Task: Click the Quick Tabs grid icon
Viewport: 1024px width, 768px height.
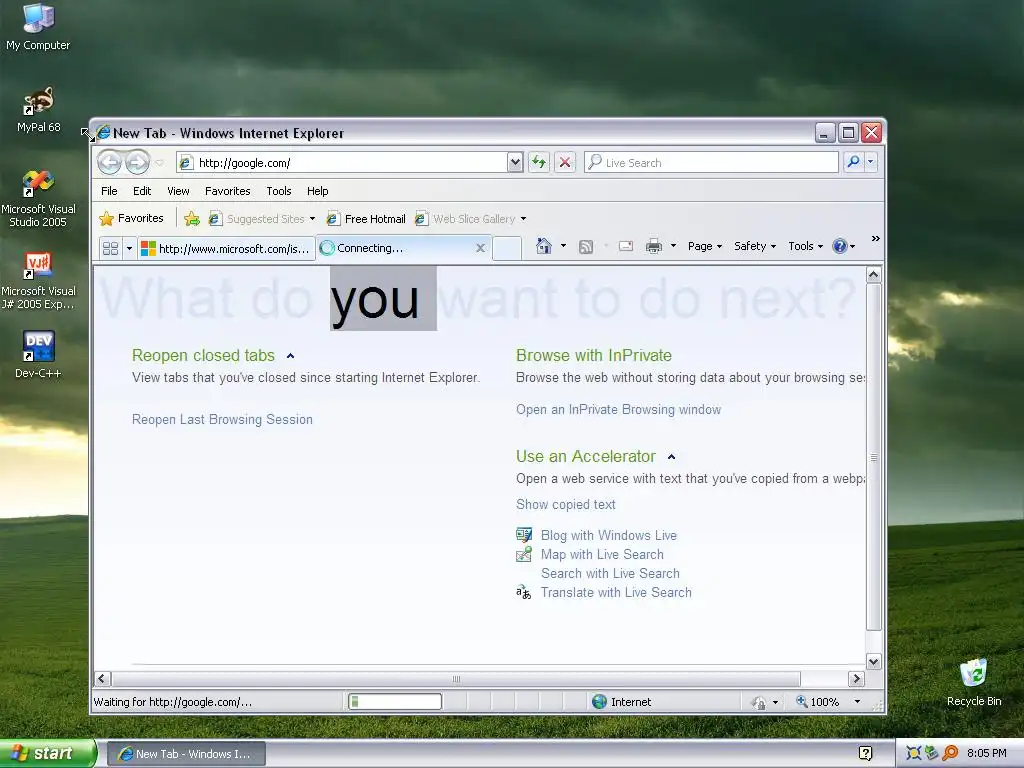Action: (110, 248)
